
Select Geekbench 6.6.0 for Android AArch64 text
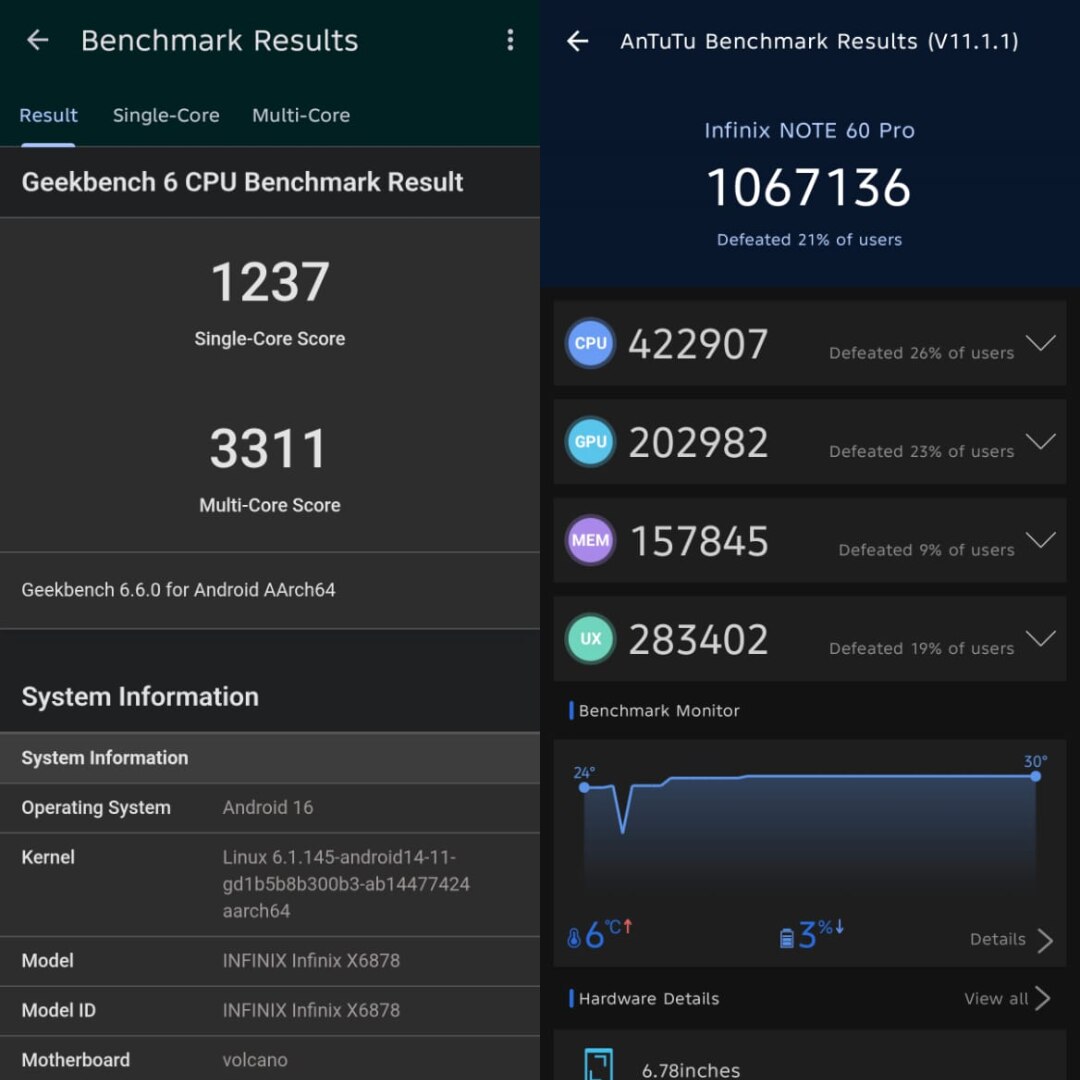coord(178,590)
